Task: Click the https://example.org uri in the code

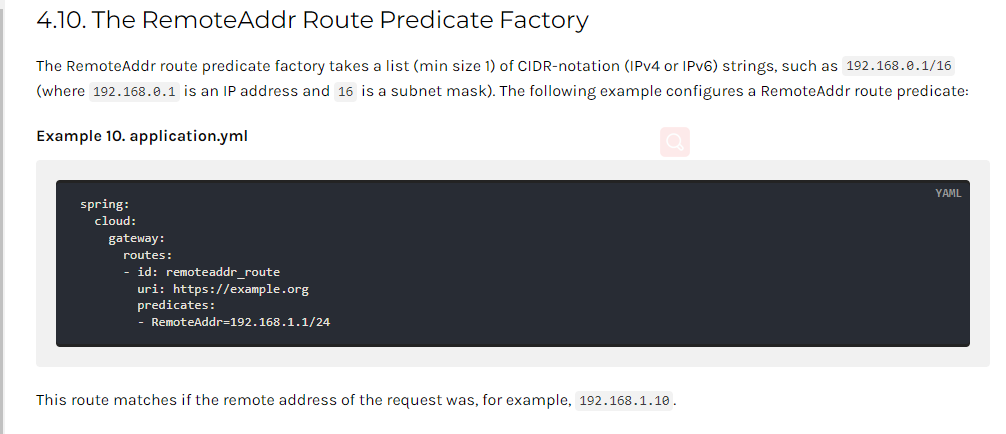Action: tap(241, 289)
